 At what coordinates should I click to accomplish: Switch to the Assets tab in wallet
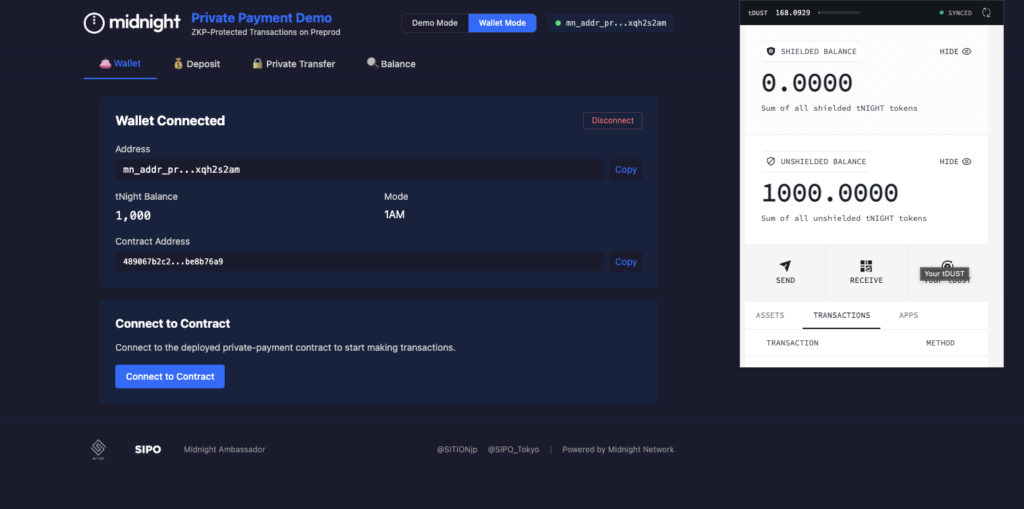point(770,315)
